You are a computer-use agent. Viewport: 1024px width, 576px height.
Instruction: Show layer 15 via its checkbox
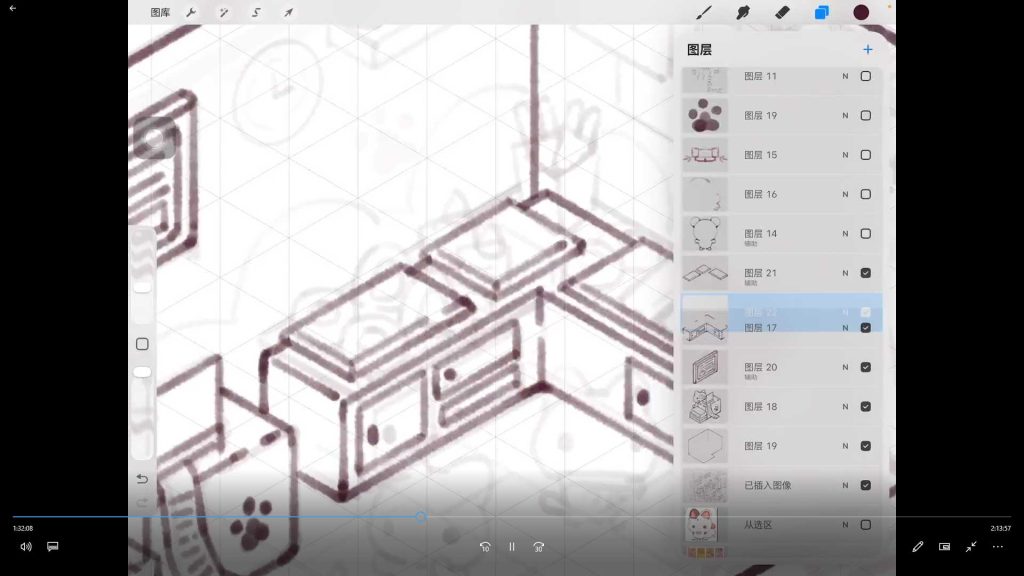point(865,155)
